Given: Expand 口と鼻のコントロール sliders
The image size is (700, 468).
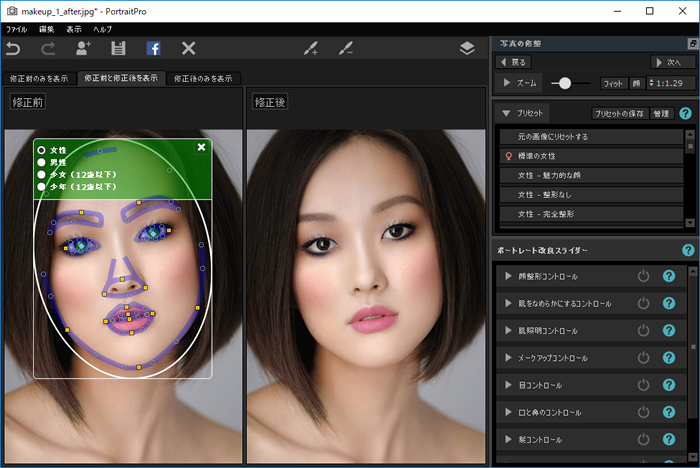Looking at the screenshot, I should tap(508, 412).
